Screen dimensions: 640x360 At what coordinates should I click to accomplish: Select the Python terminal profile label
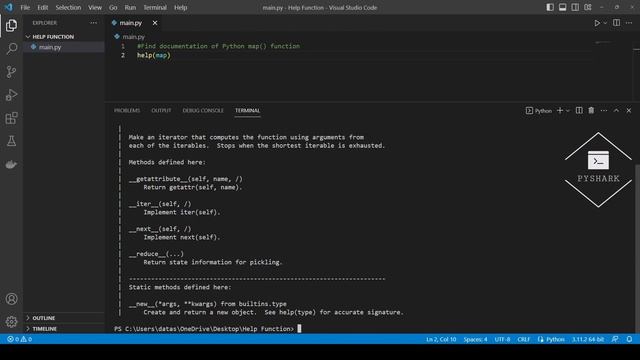539,111
